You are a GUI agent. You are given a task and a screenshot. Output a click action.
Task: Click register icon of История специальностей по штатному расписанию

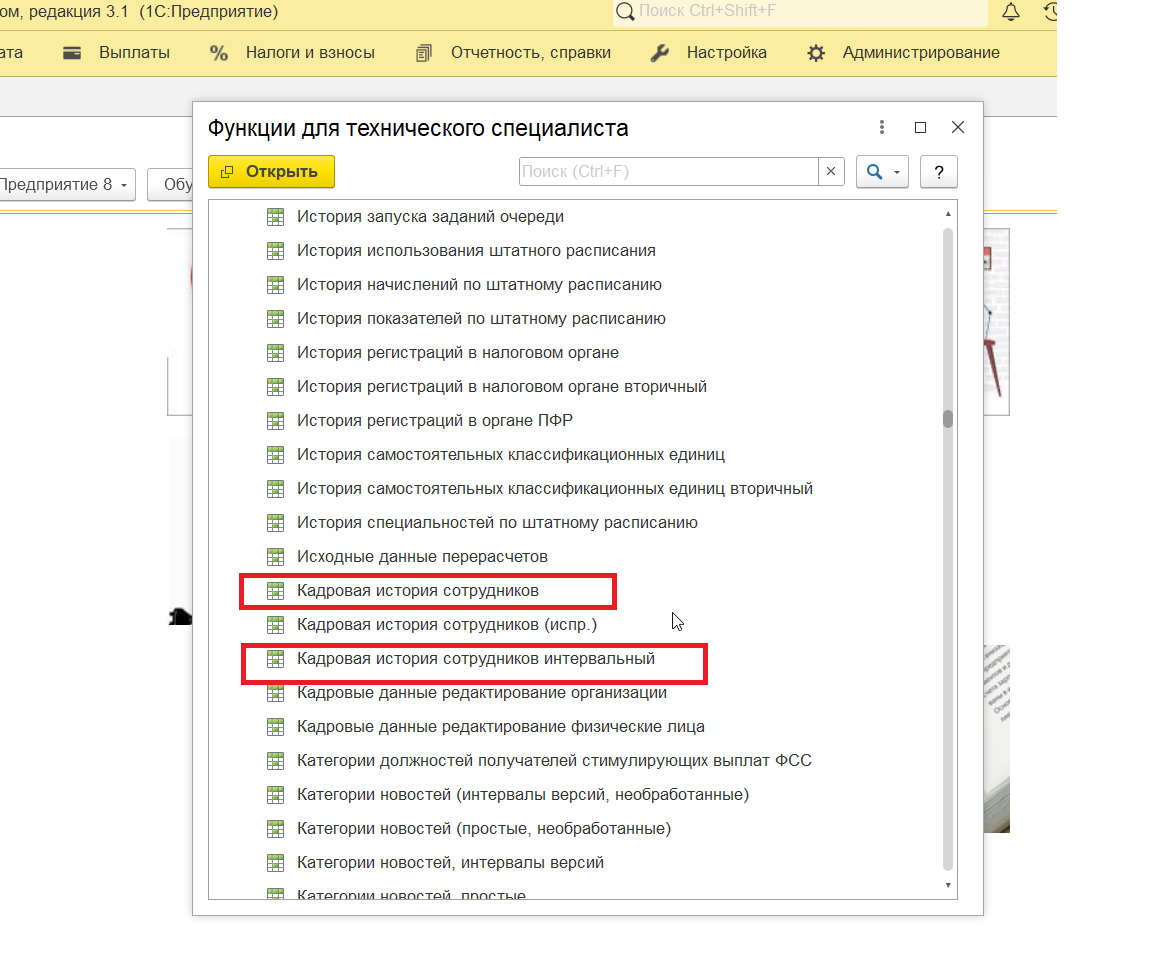tap(276, 522)
